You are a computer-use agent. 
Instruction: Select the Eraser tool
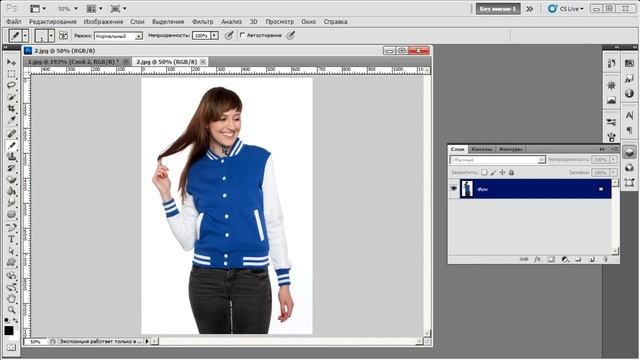[11, 180]
